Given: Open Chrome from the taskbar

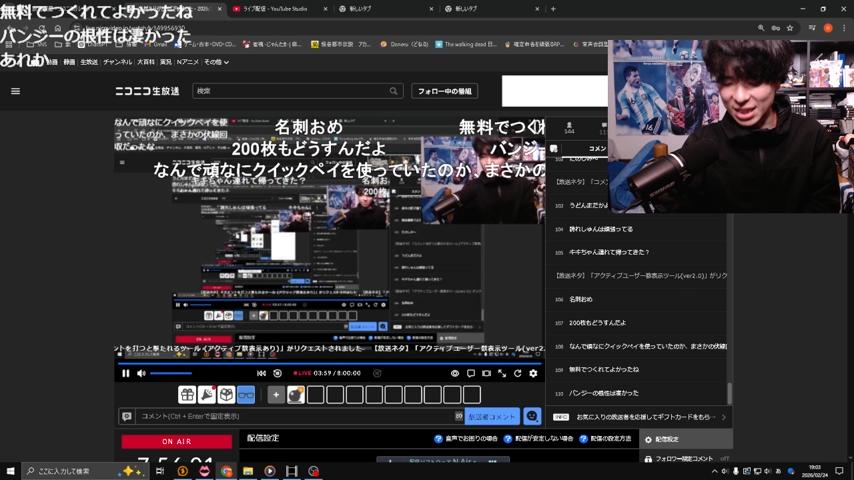Looking at the screenshot, I should tap(226, 471).
